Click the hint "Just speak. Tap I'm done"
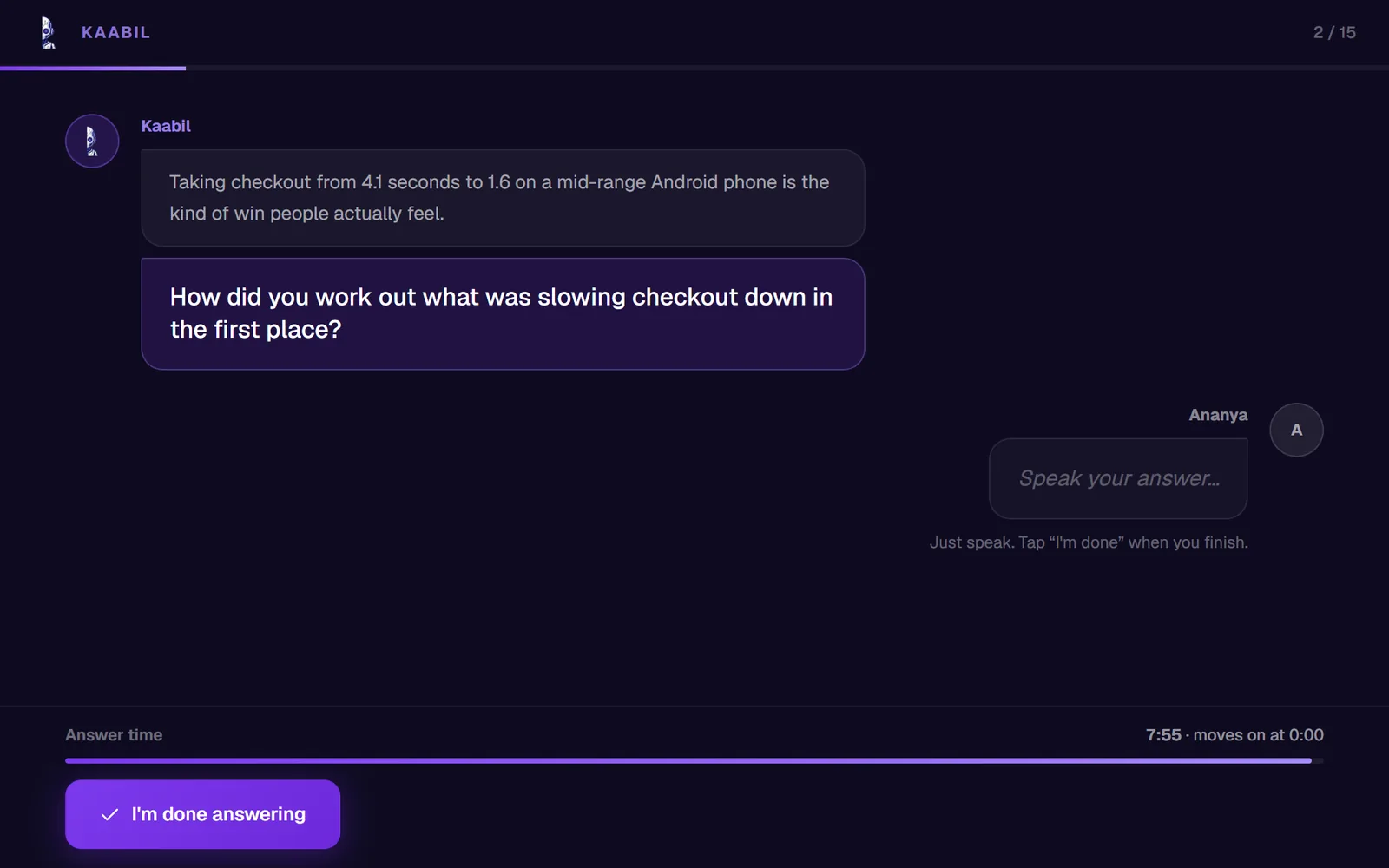Screen dimensions: 1389x868 point(1089,542)
